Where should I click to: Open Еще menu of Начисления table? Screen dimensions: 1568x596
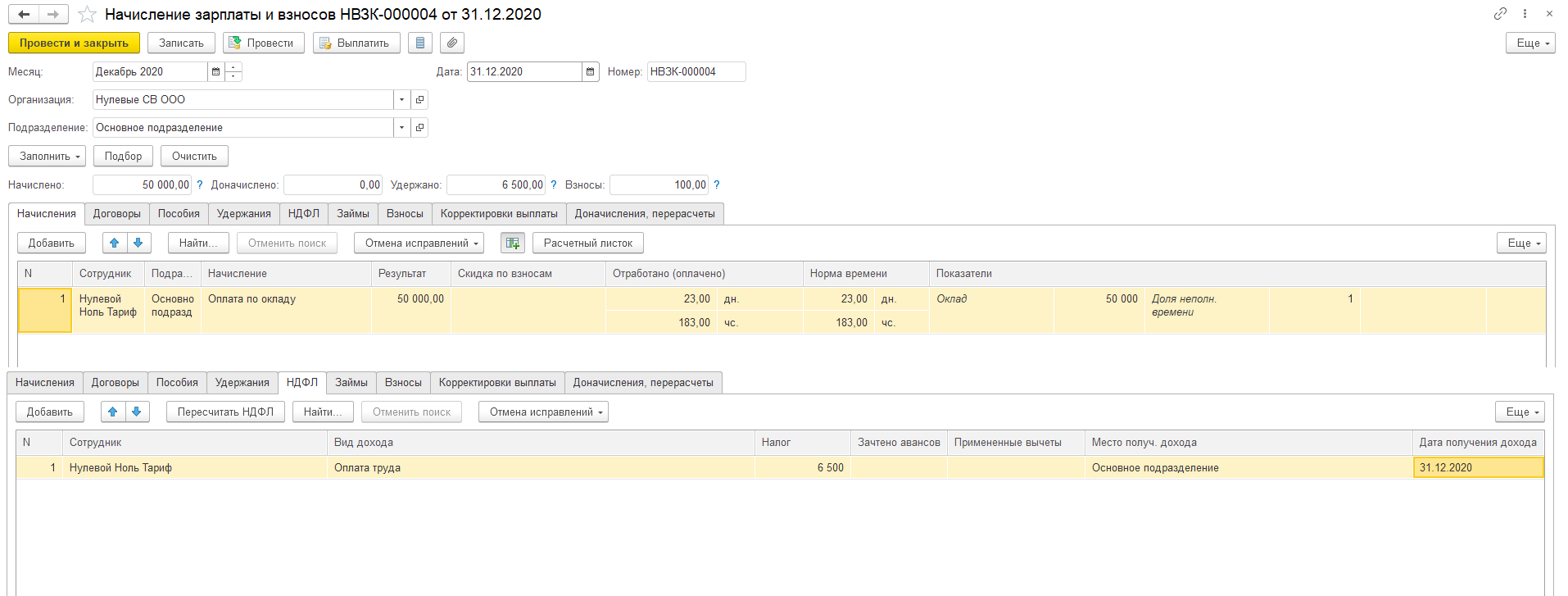[1521, 243]
